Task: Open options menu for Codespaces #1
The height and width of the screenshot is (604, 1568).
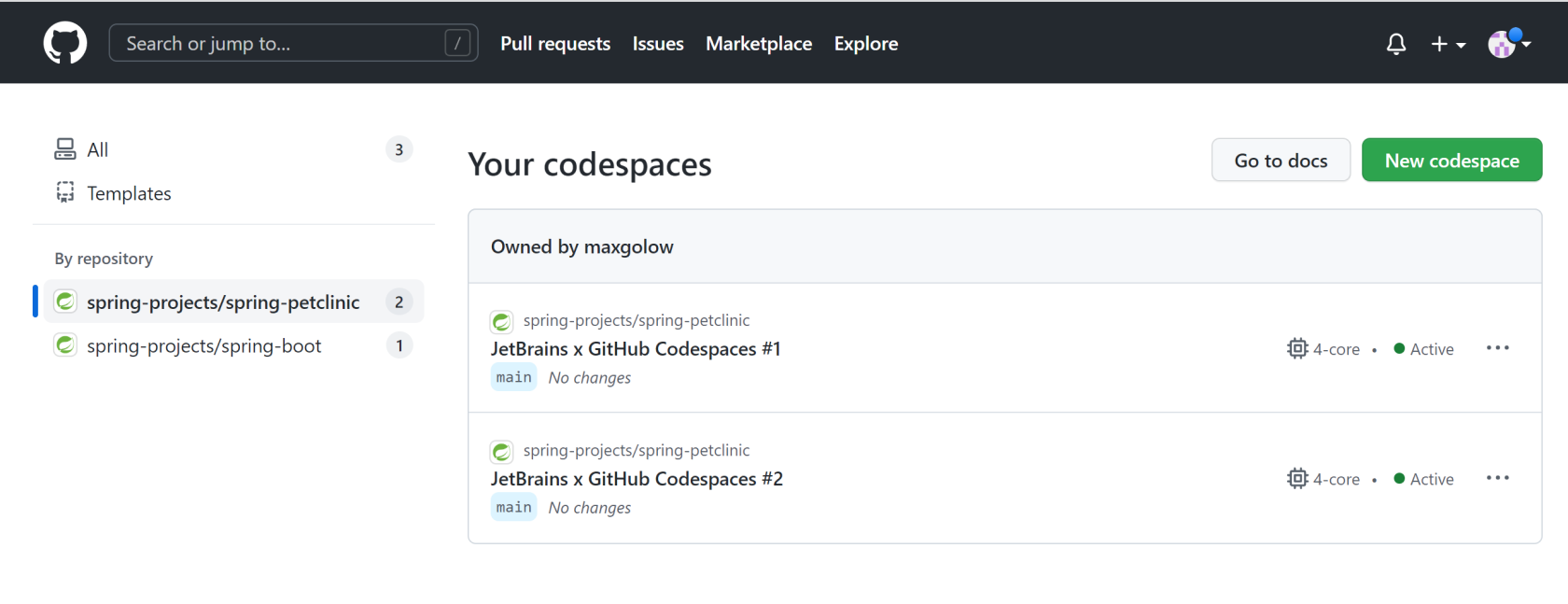Action: 1497,348
